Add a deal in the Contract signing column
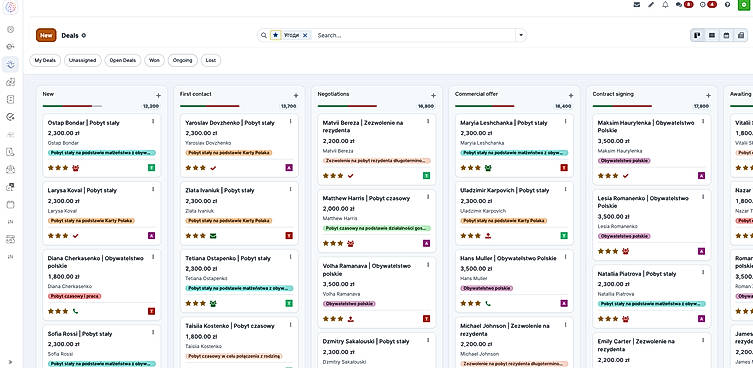The width and height of the screenshot is (753, 368). (708, 96)
